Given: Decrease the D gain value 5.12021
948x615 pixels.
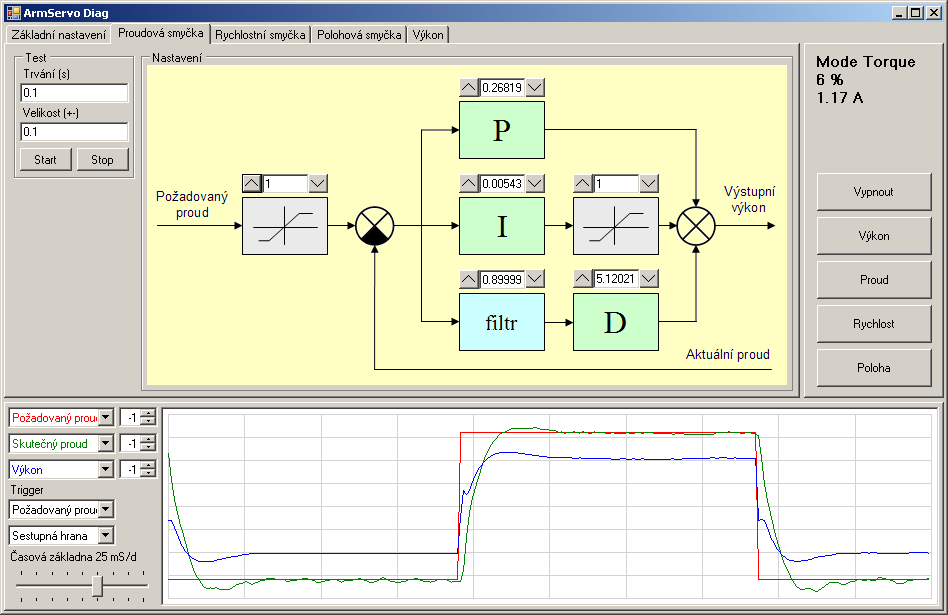Looking at the screenshot, I should tap(649, 279).
